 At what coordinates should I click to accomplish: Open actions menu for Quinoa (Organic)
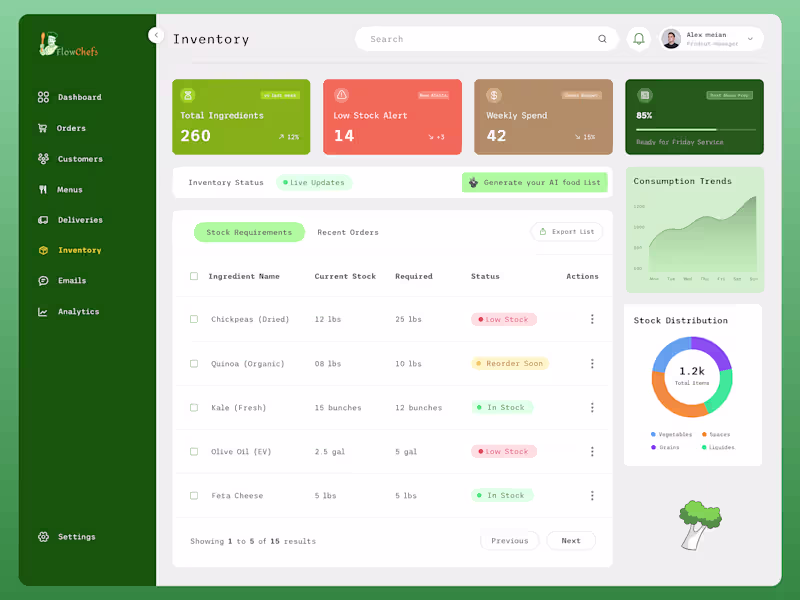[x=592, y=363]
